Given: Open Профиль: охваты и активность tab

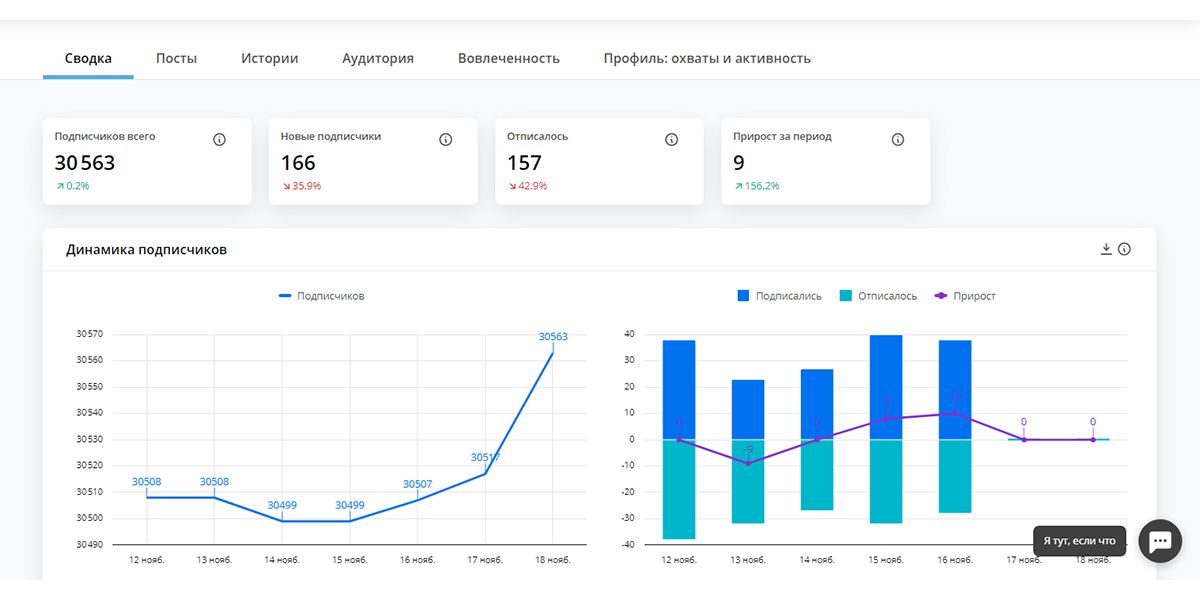Looking at the screenshot, I should pos(707,58).
